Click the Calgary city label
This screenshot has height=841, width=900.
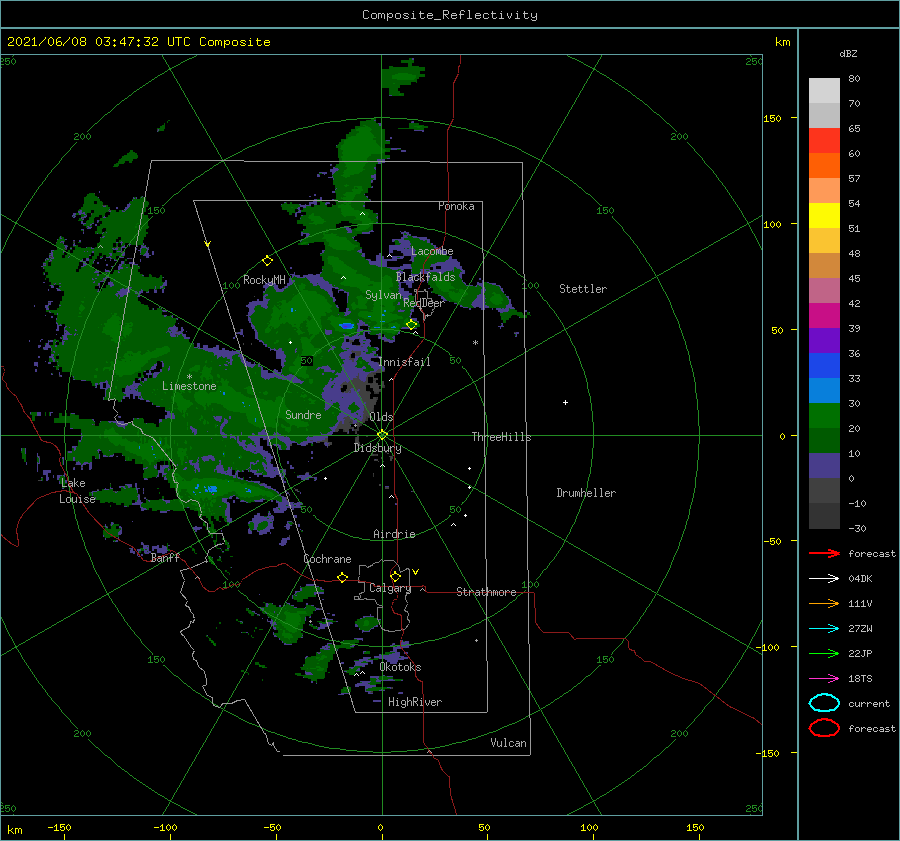tap(390, 588)
